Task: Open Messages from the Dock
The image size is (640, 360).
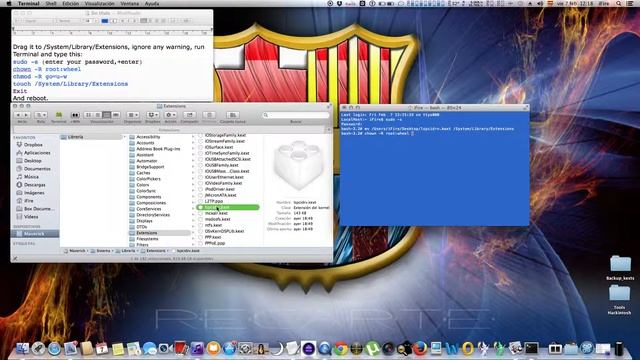Action: (150, 349)
